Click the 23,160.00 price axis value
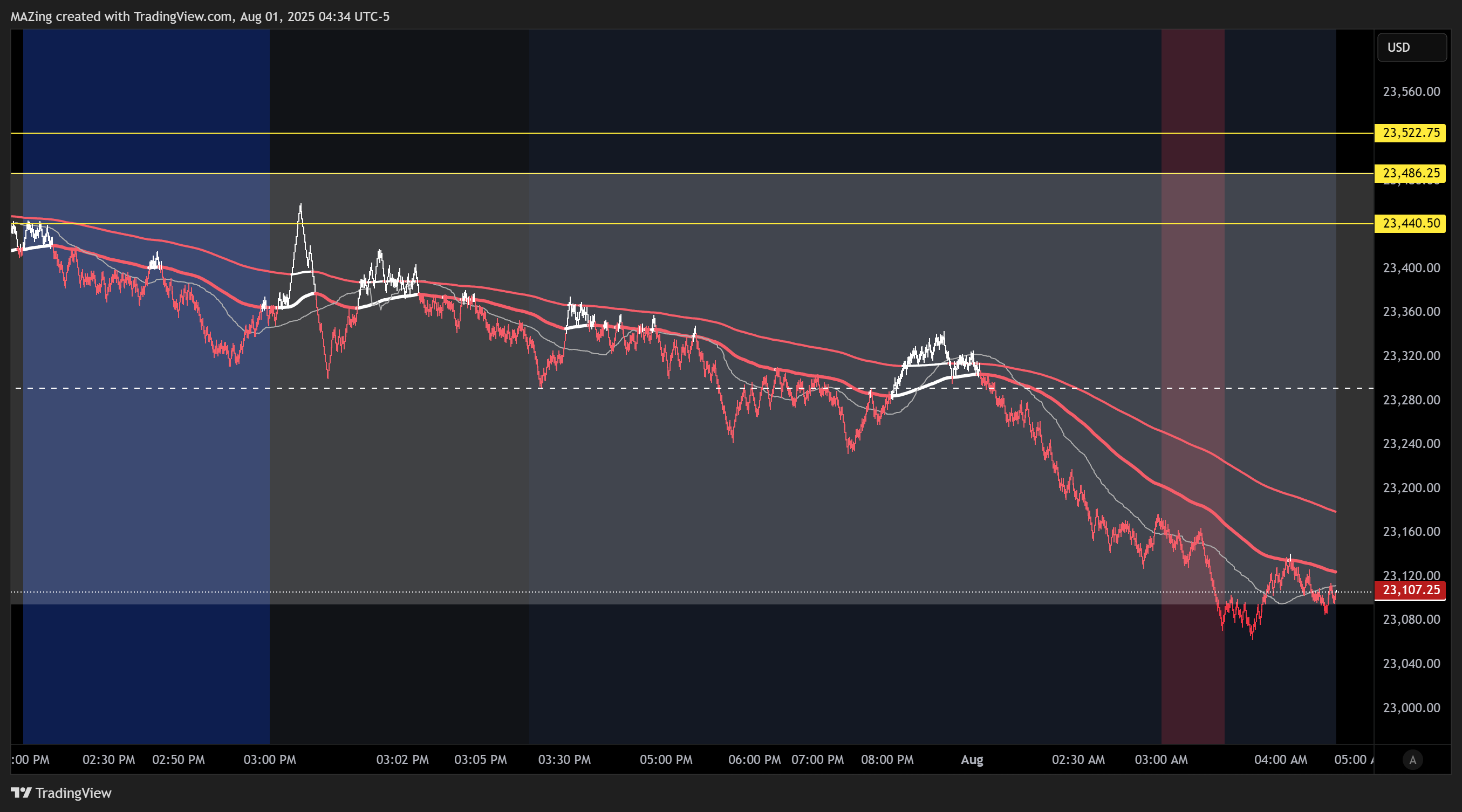This screenshot has width=1462, height=812. click(1411, 531)
